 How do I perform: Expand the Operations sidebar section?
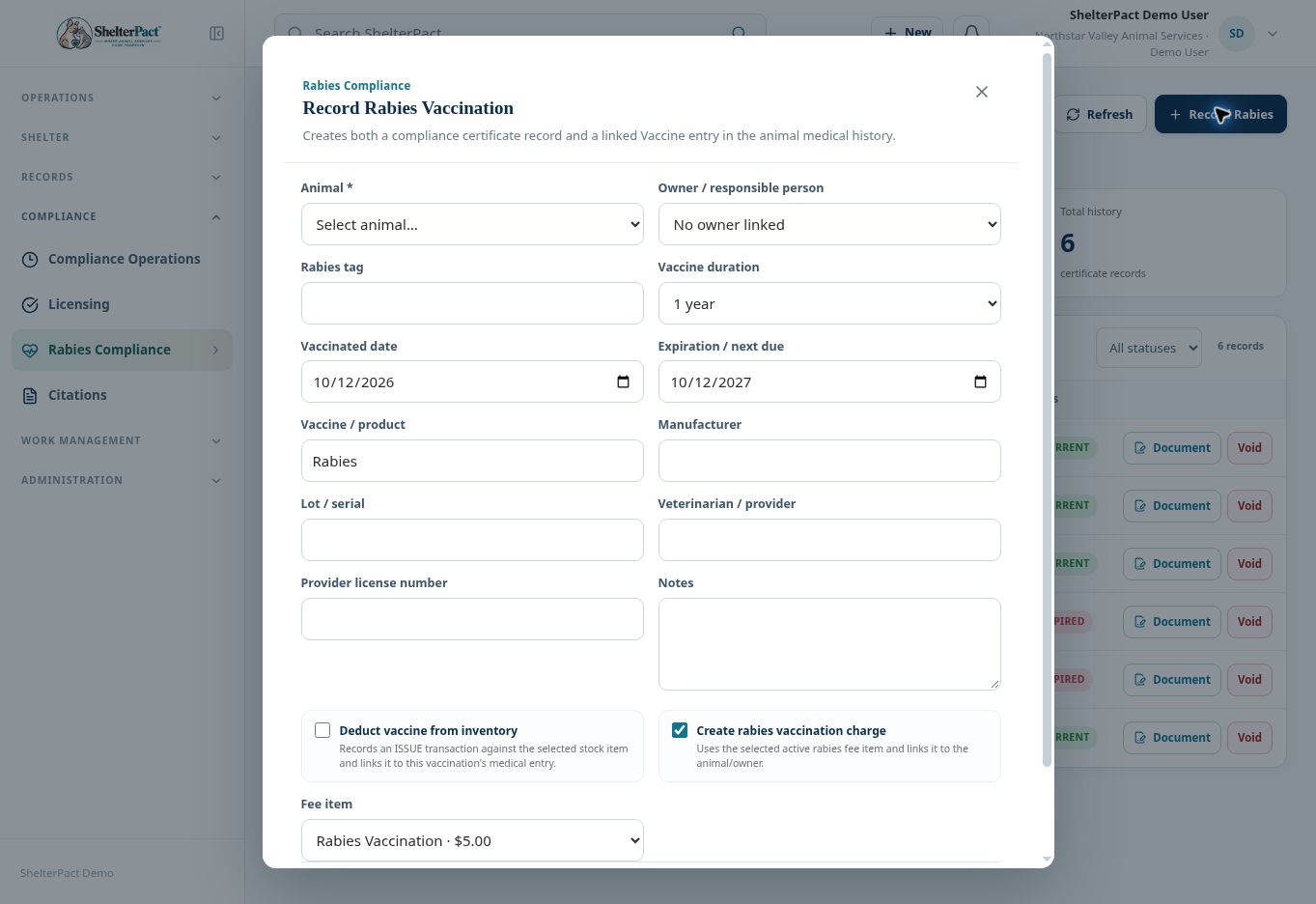tap(122, 98)
